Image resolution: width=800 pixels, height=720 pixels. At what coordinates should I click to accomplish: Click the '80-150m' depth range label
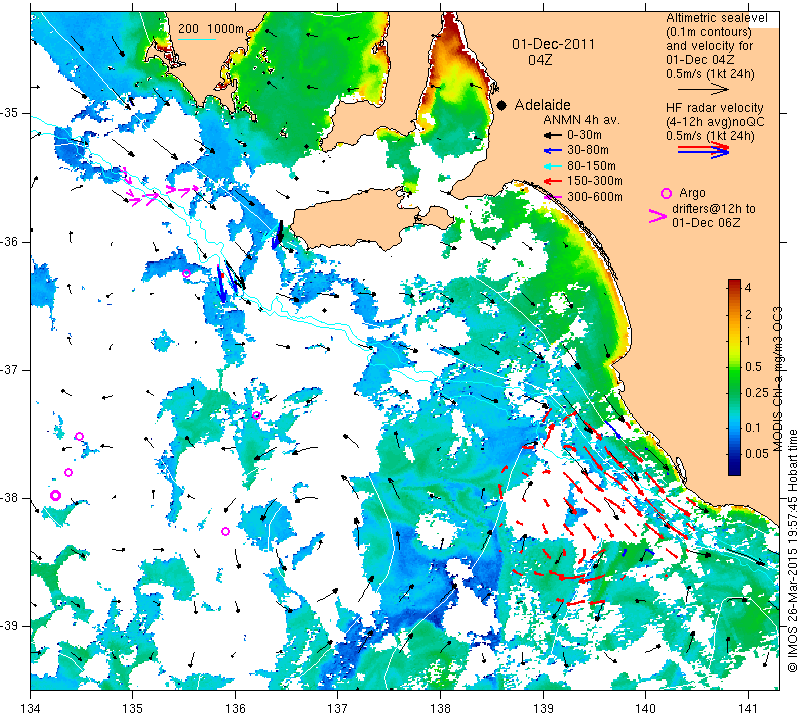pyautogui.click(x=591, y=166)
